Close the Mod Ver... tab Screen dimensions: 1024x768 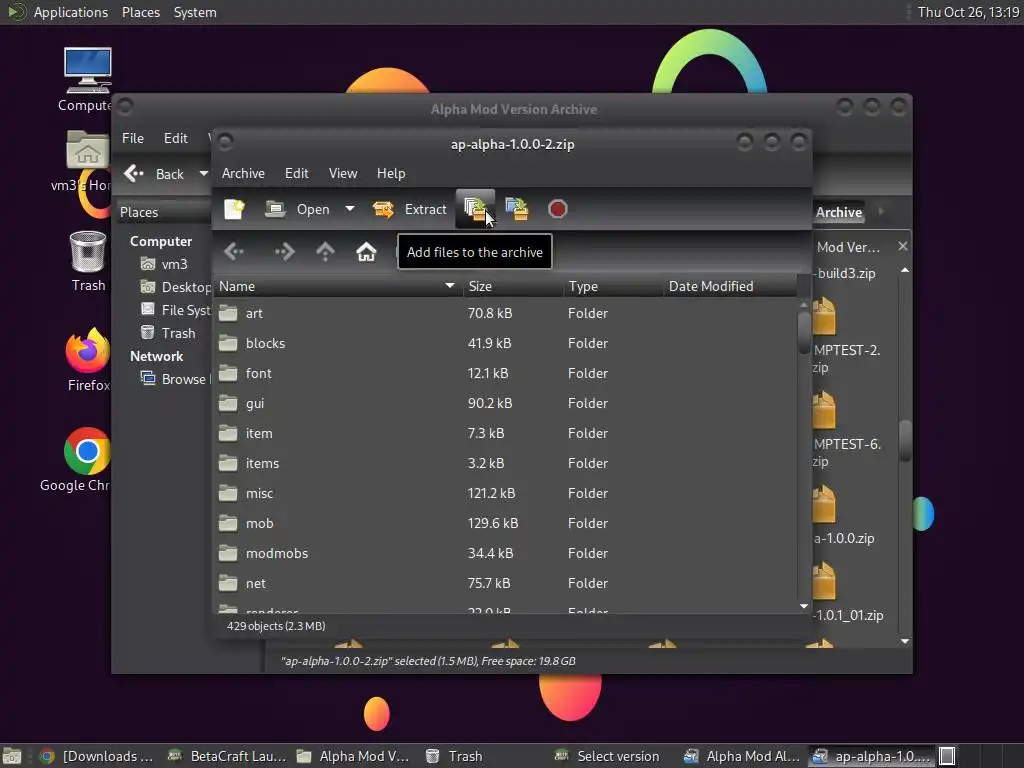(x=903, y=246)
